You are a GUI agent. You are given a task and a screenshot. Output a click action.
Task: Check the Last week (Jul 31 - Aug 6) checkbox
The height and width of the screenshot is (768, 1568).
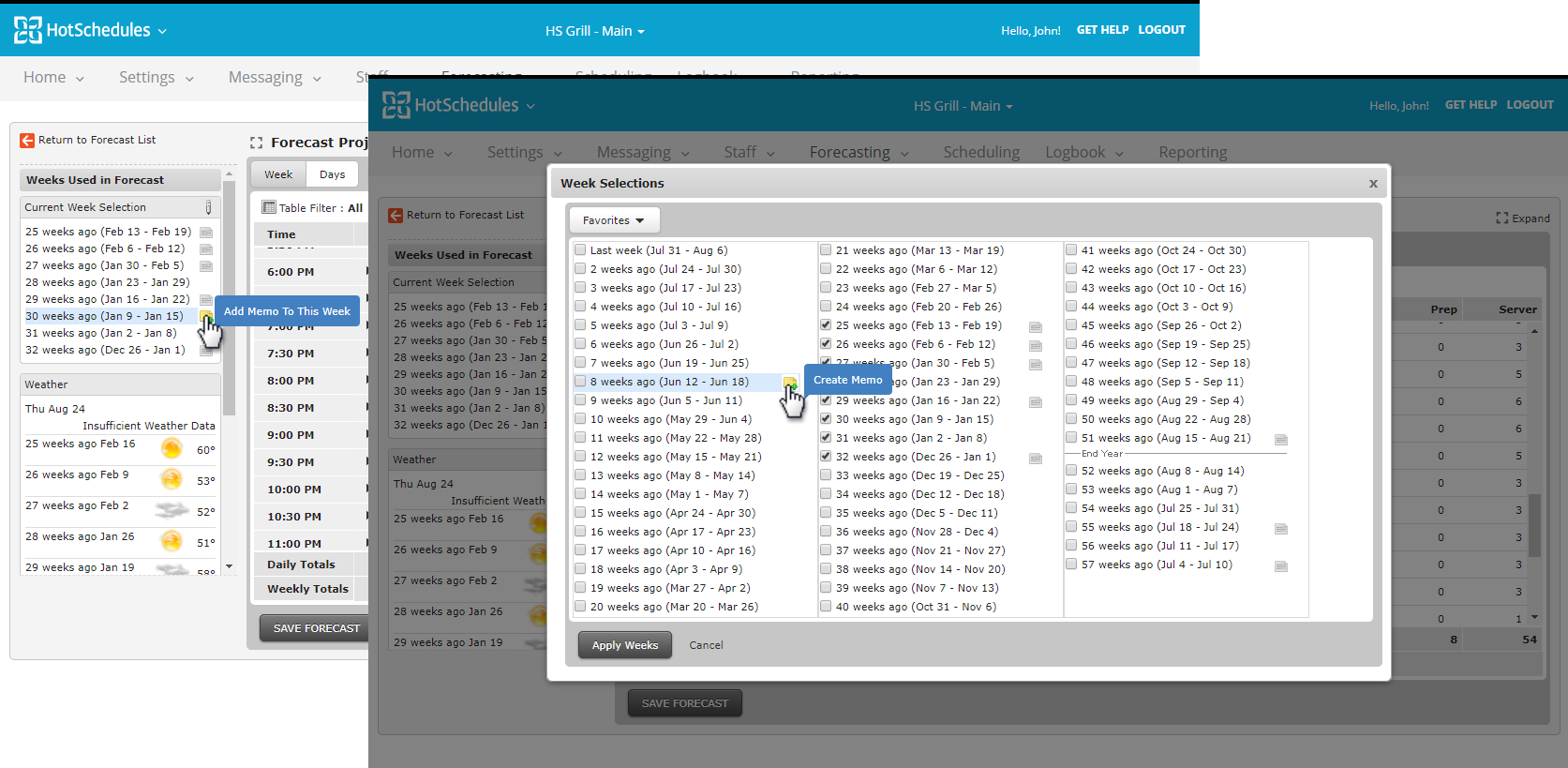point(580,250)
